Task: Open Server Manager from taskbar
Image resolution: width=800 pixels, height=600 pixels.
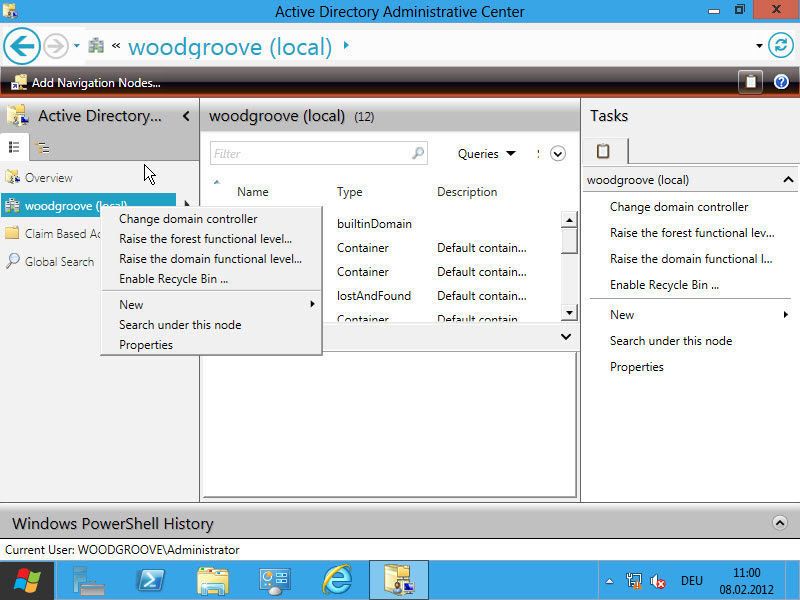Action: coord(89,581)
